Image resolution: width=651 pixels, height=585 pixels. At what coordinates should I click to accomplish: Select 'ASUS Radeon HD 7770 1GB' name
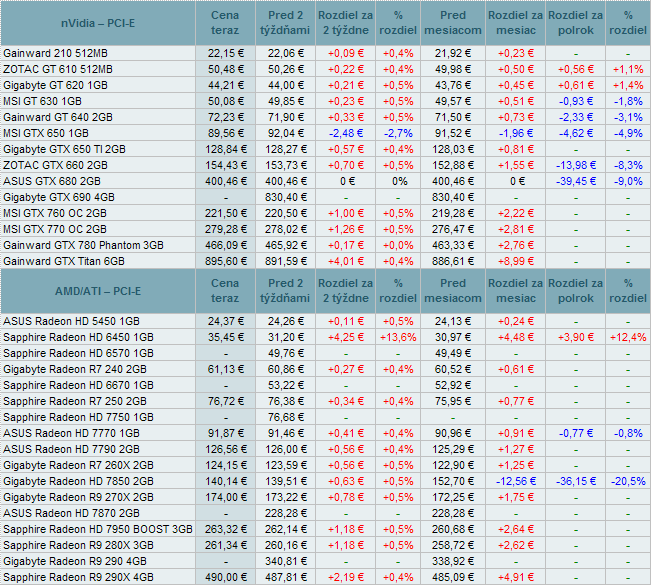point(71,433)
